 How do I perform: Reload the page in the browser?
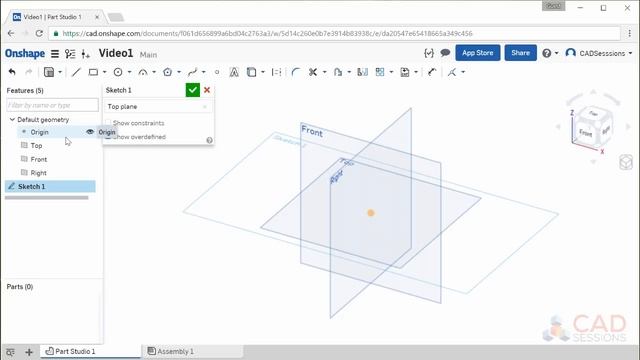point(39,33)
